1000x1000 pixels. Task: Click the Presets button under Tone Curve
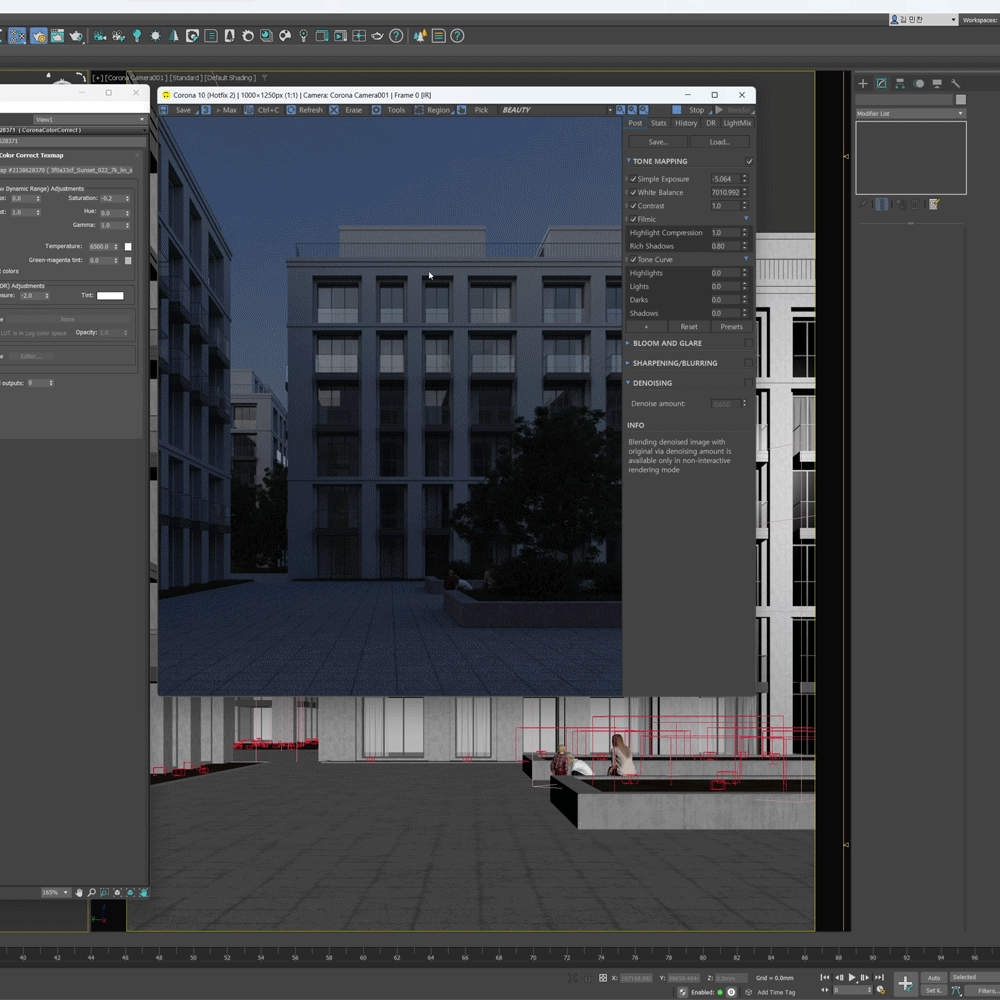pyautogui.click(x=731, y=327)
